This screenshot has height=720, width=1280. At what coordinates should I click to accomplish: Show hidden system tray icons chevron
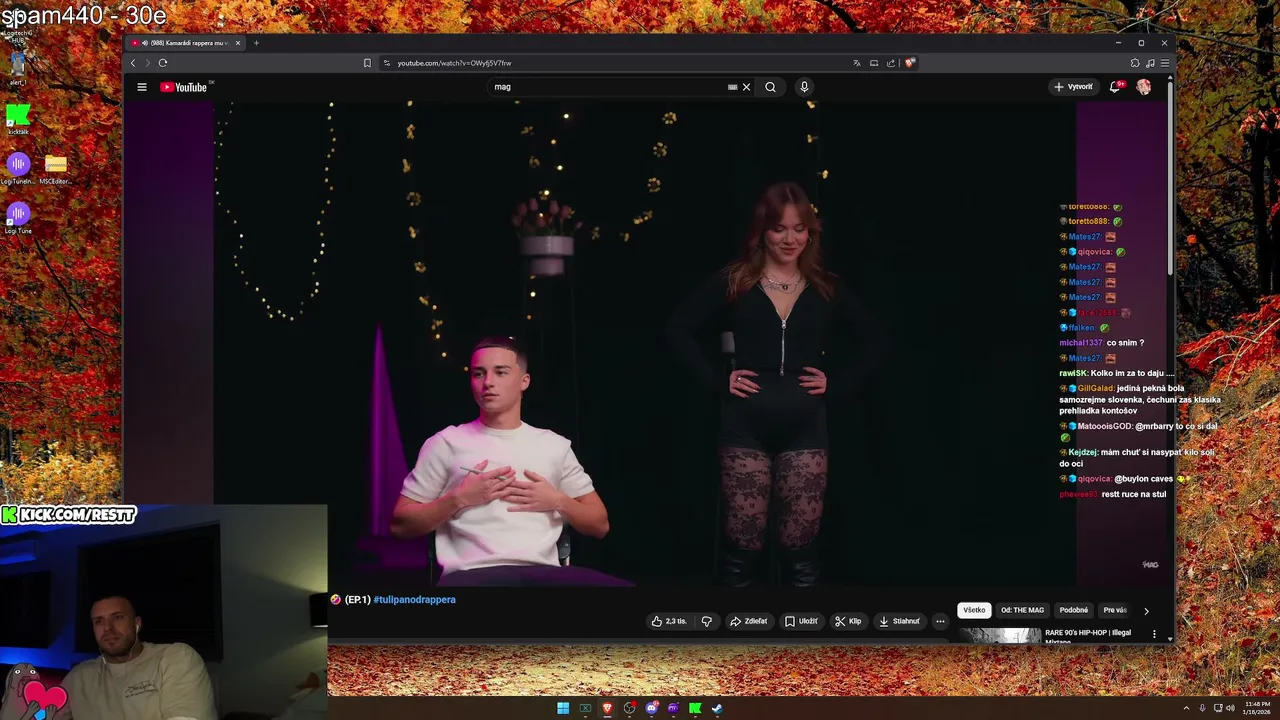click(x=1187, y=708)
